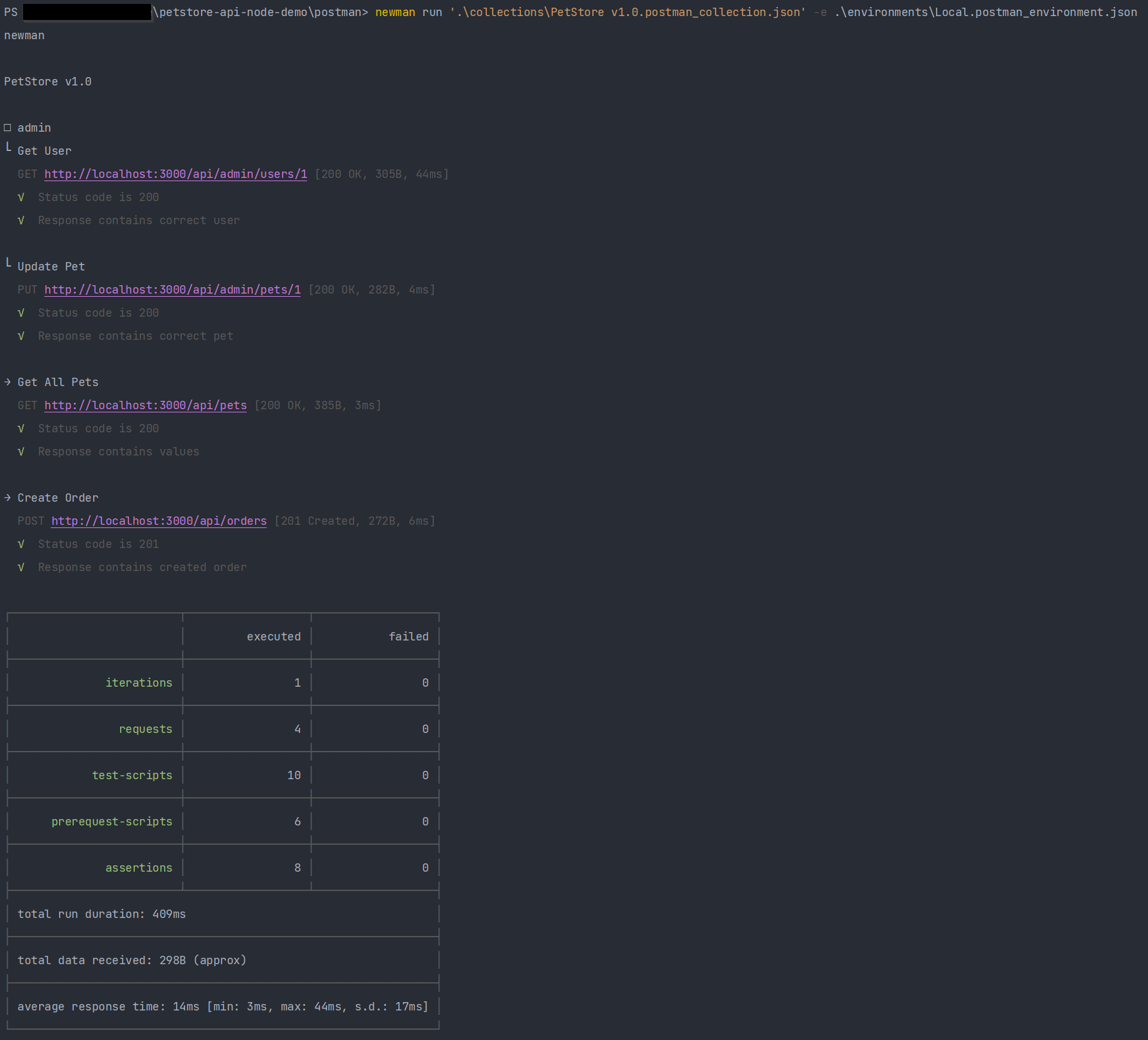Click the 'total run duration: 409ms' line

pos(102,914)
